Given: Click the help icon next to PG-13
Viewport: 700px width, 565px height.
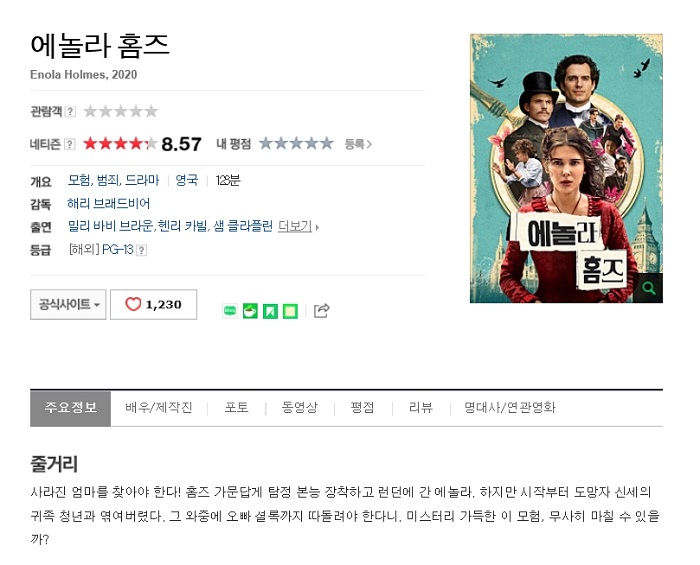Looking at the screenshot, I should coord(141,250).
